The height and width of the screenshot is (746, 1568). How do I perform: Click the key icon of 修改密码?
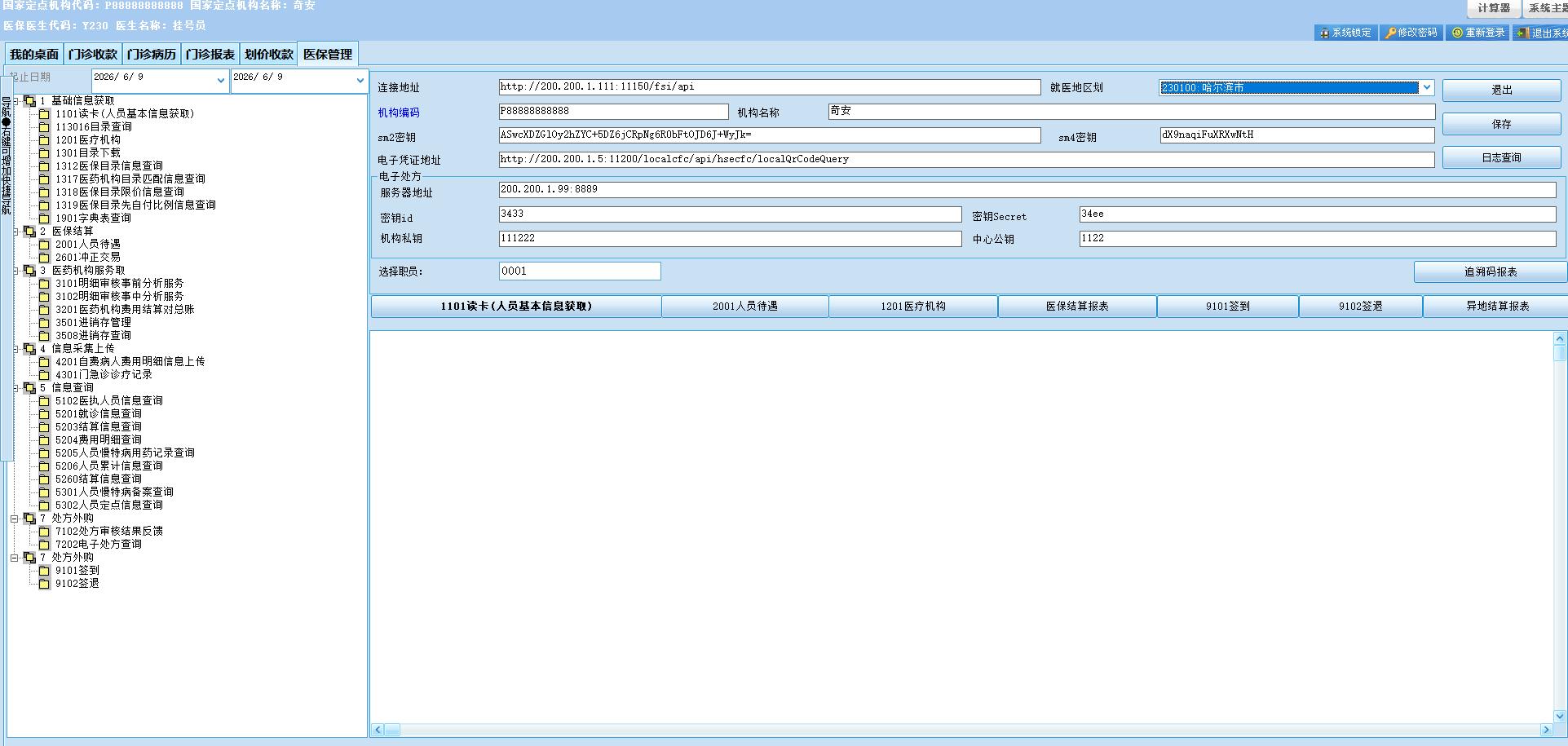tap(1390, 33)
